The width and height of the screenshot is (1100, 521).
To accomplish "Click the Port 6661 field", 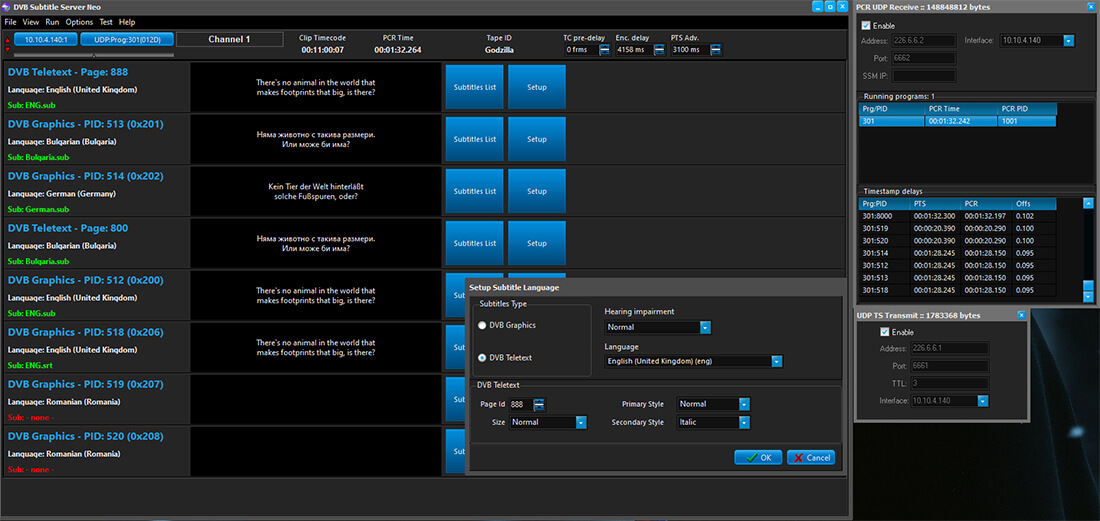I will click(x=949, y=365).
